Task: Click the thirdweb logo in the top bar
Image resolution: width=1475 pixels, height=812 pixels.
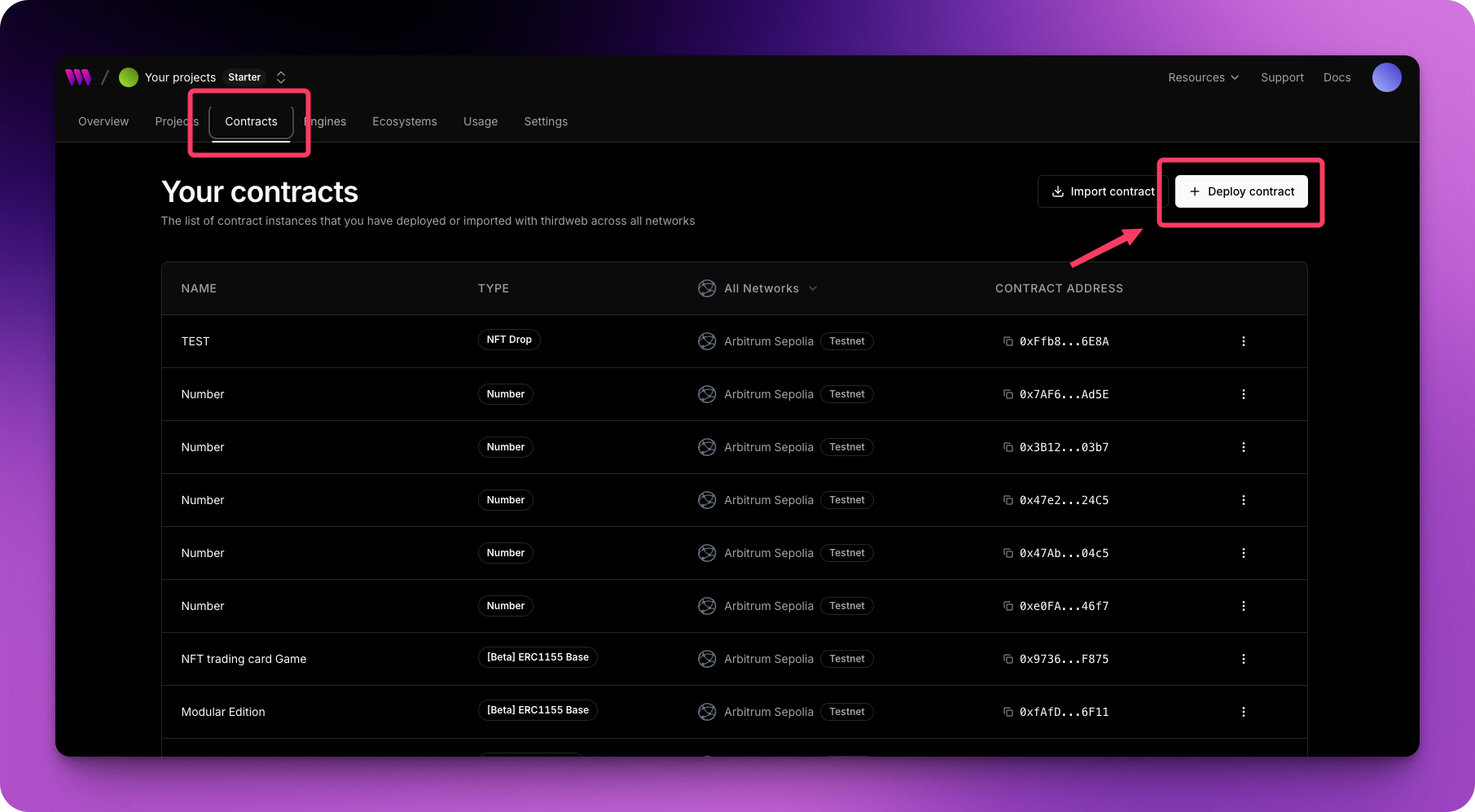Action: pos(77,77)
